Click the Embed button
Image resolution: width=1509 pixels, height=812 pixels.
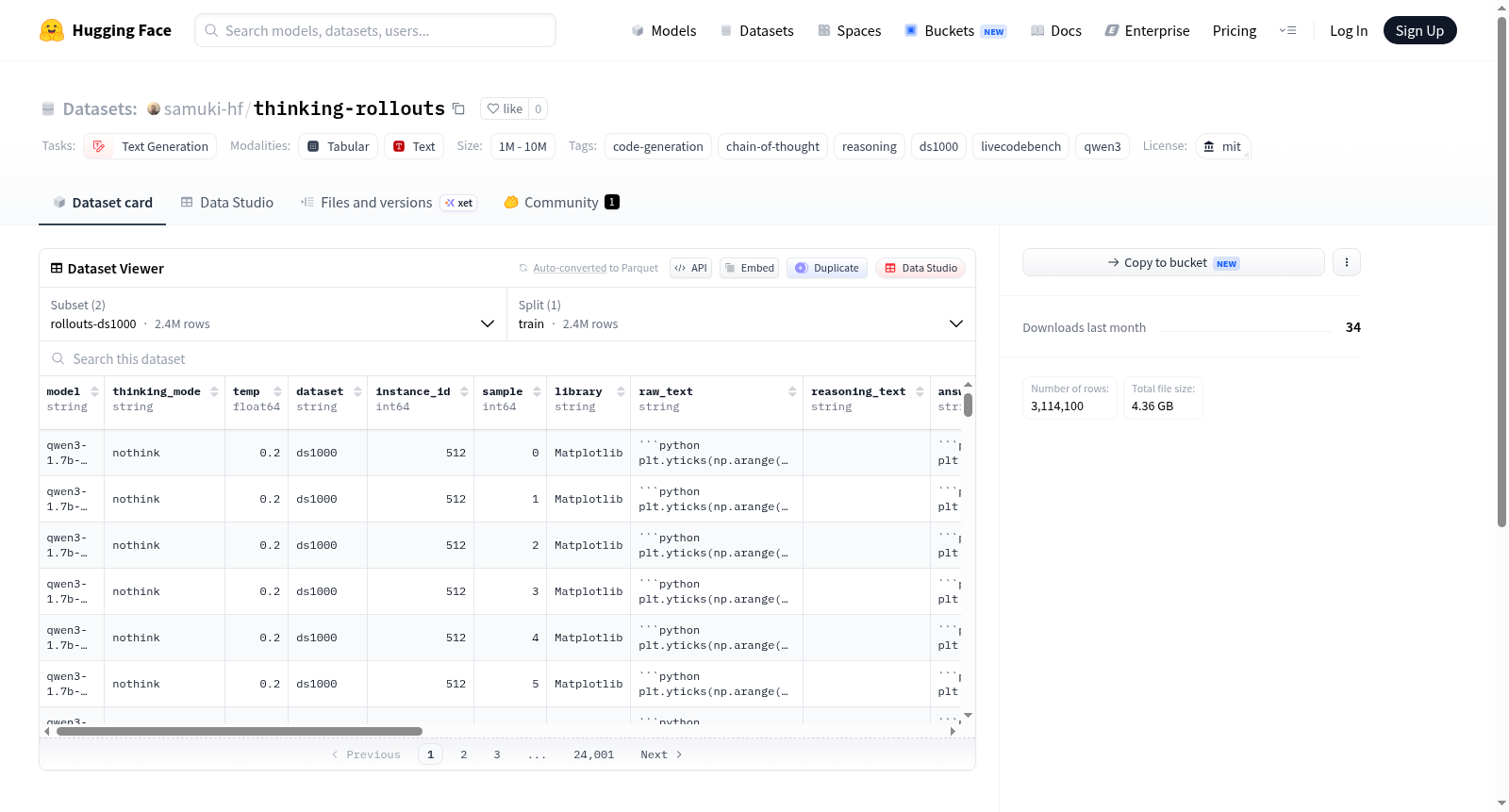(x=750, y=268)
